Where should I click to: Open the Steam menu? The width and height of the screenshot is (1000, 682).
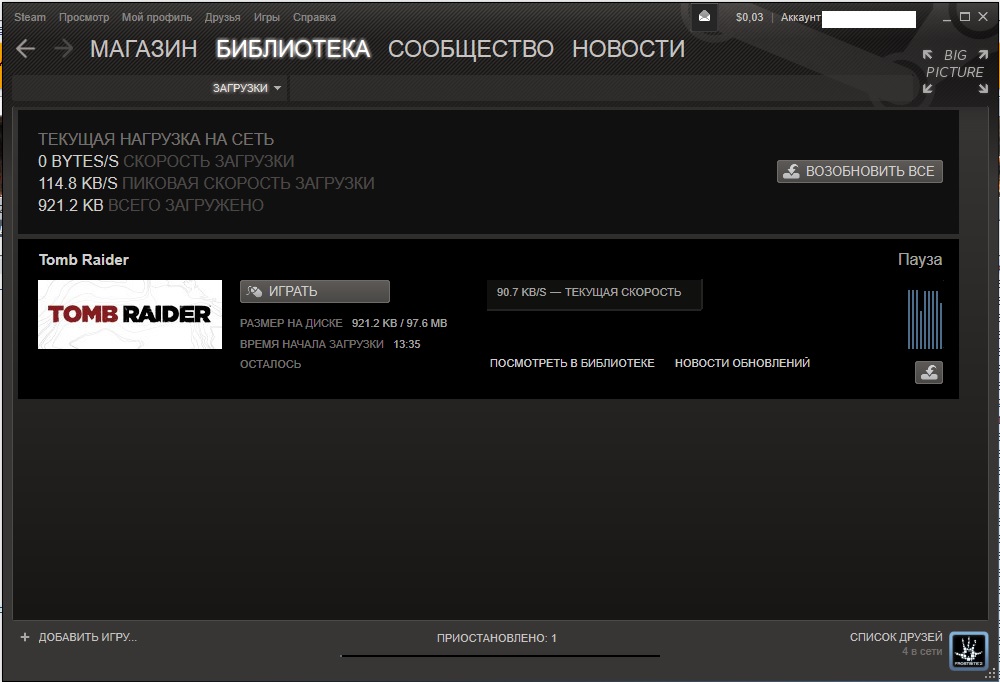click(x=30, y=17)
